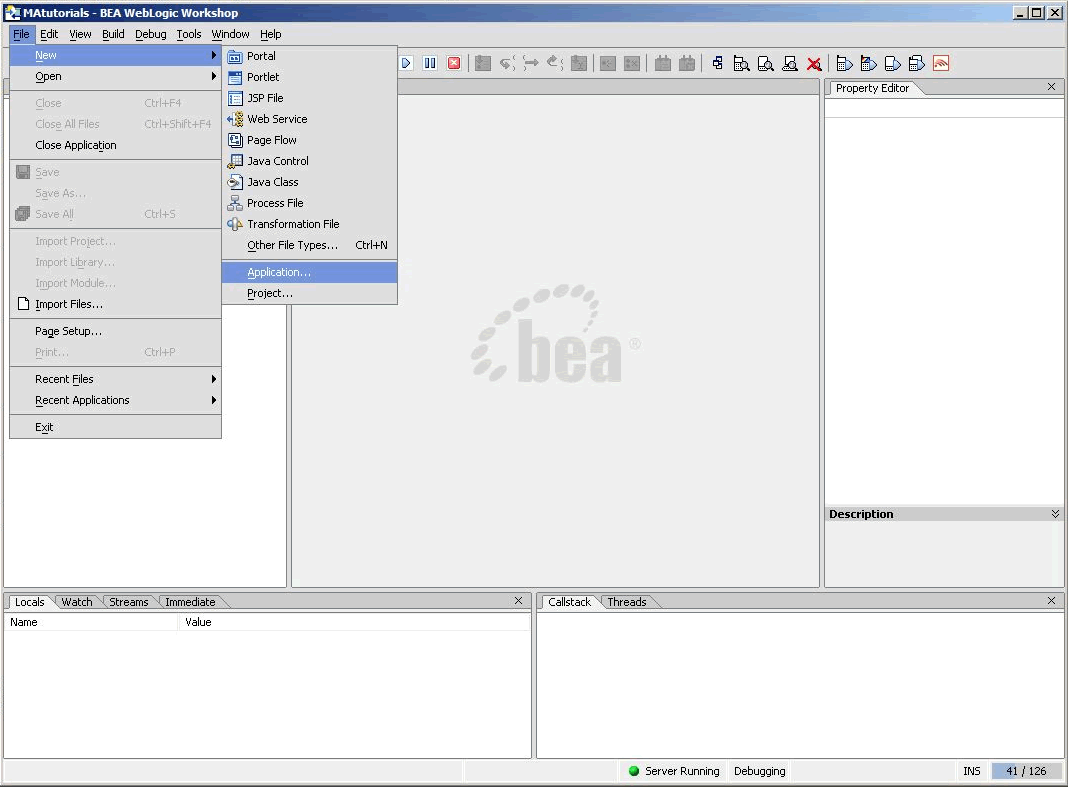Collapse the Description section chevron
1068x787 pixels.
pos(1055,514)
